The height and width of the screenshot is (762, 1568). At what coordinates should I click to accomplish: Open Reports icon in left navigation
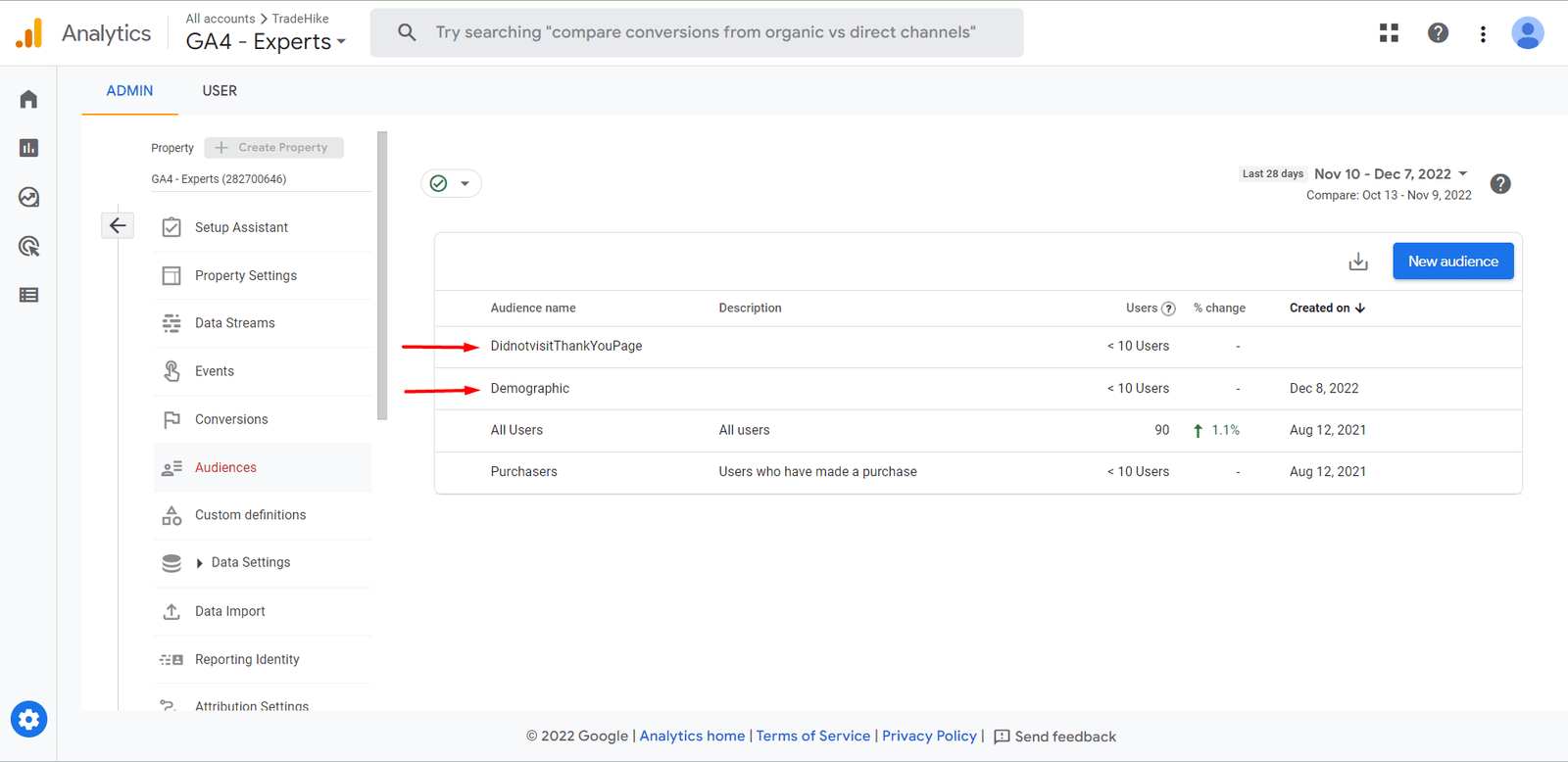(28, 148)
